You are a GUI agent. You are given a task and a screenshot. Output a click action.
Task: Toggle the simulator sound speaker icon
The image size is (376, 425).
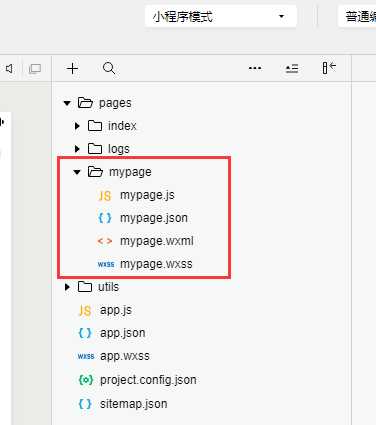click(x=9, y=69)
